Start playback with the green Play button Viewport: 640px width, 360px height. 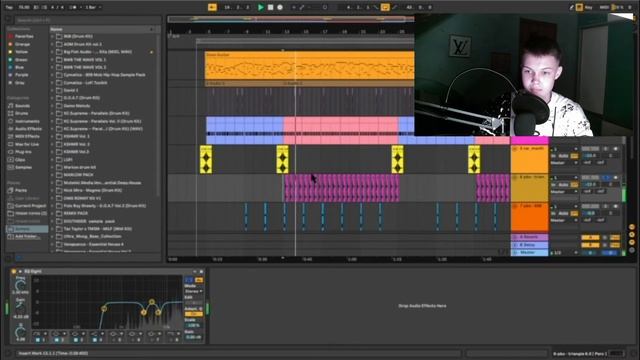[x=260, y=7]
